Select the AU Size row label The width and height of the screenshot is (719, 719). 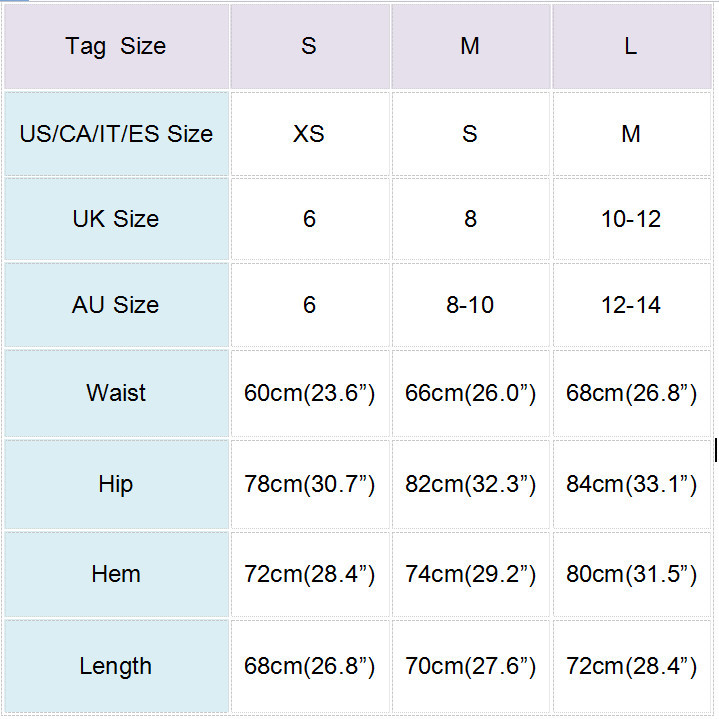pyautogui.click(x=116, y=305)
